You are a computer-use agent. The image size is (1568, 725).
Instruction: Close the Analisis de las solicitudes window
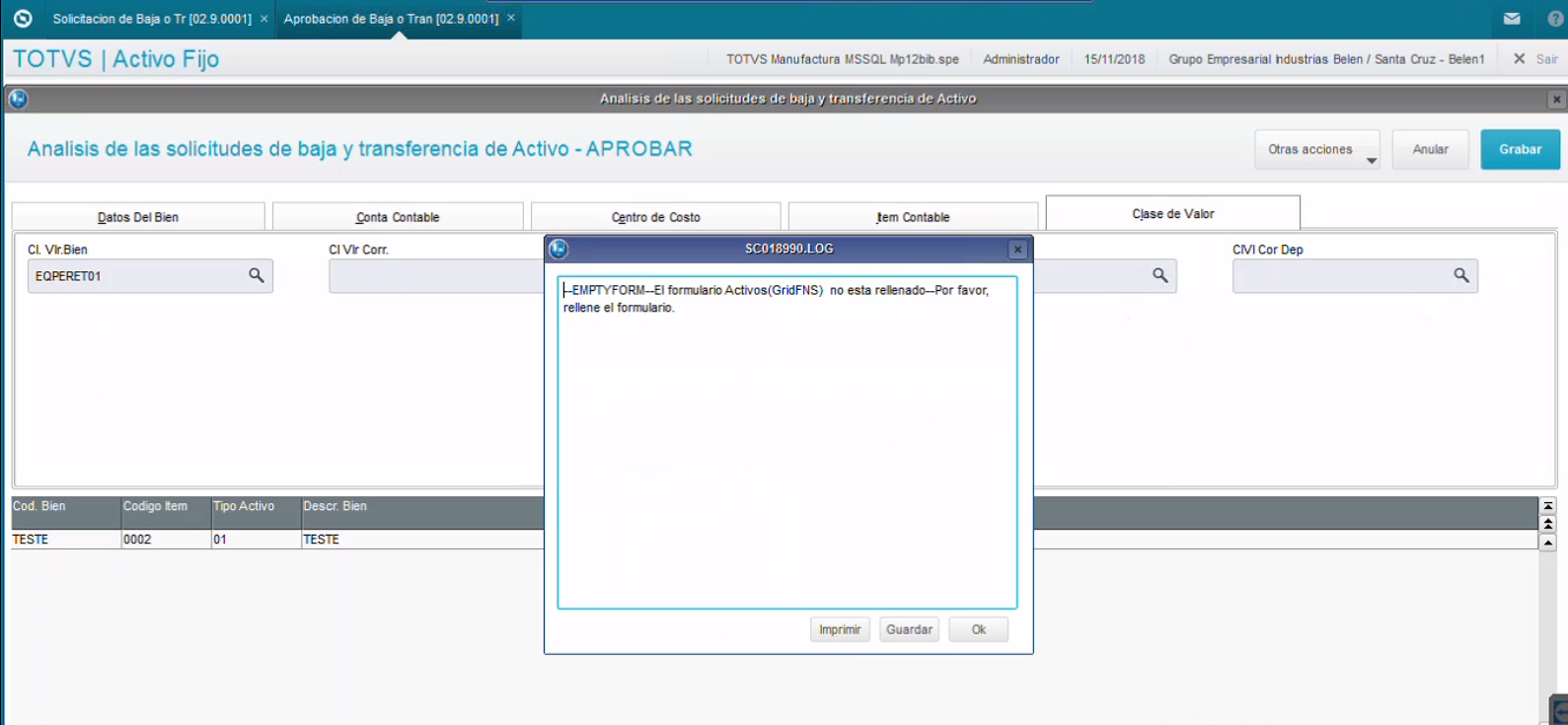click(x=1556, y=100)
